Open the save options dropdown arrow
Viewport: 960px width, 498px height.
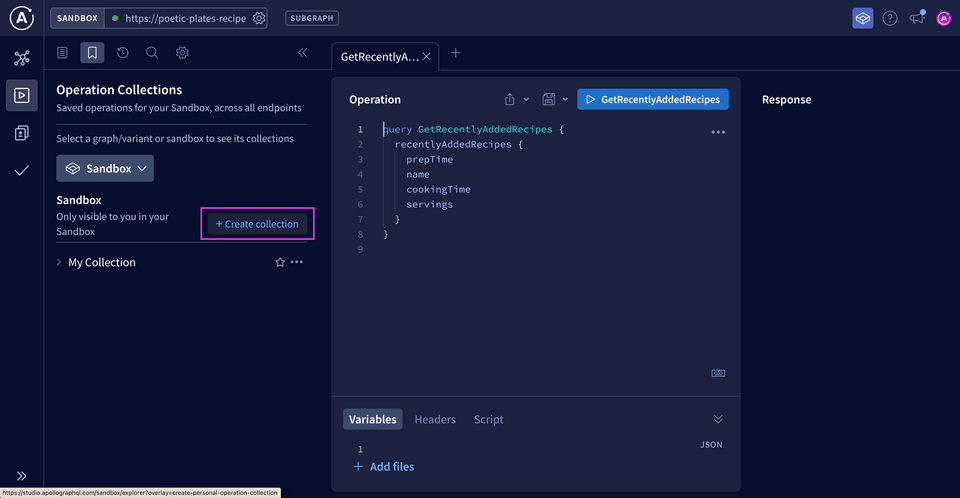tap(565, 99)
